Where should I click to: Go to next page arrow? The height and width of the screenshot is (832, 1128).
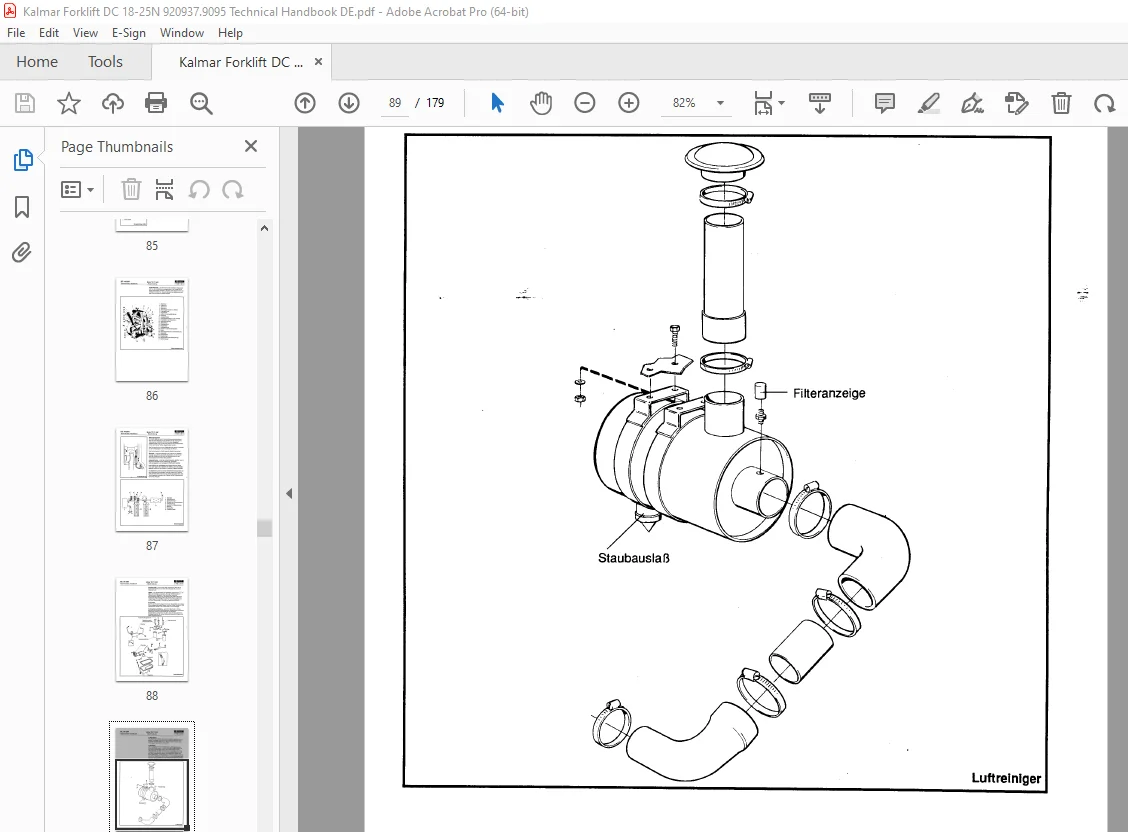pyautogui.click(x=349, y=103)
